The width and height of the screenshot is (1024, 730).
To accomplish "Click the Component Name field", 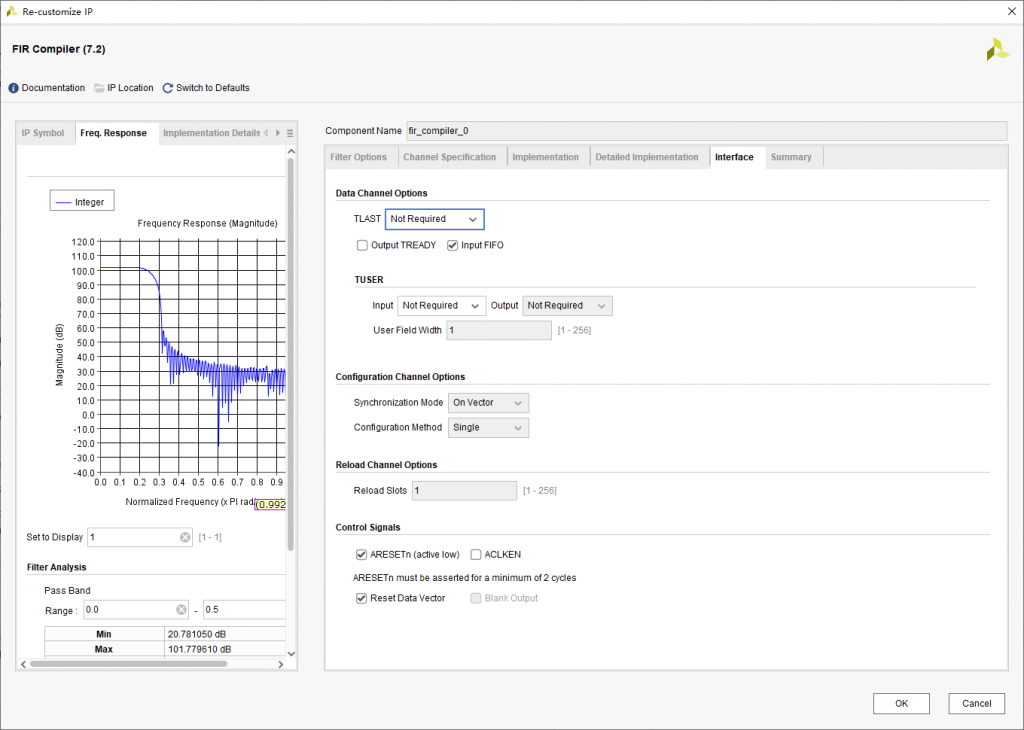I will point(707,131).
